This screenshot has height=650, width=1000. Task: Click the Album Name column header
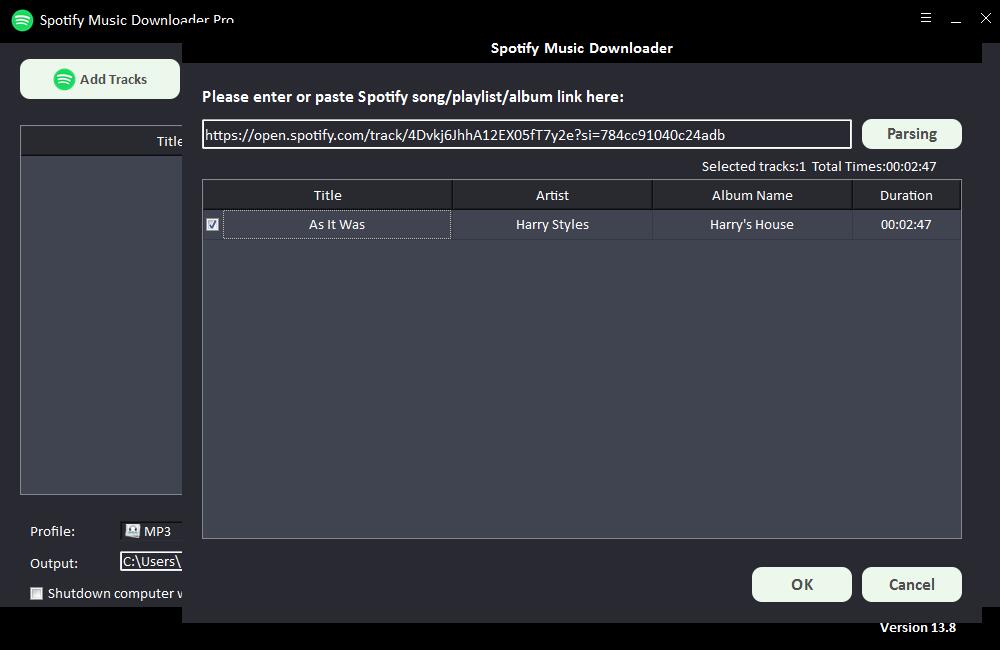[752, 195]
